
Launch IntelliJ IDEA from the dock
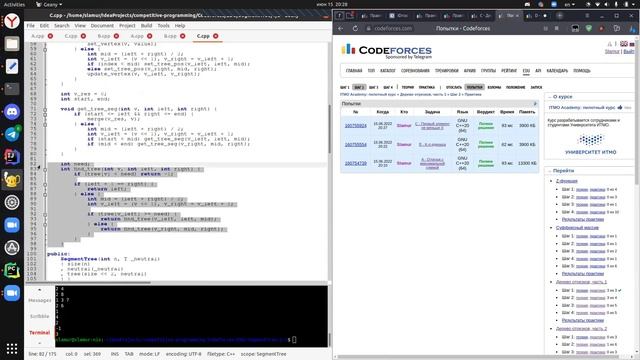[12, 157]
